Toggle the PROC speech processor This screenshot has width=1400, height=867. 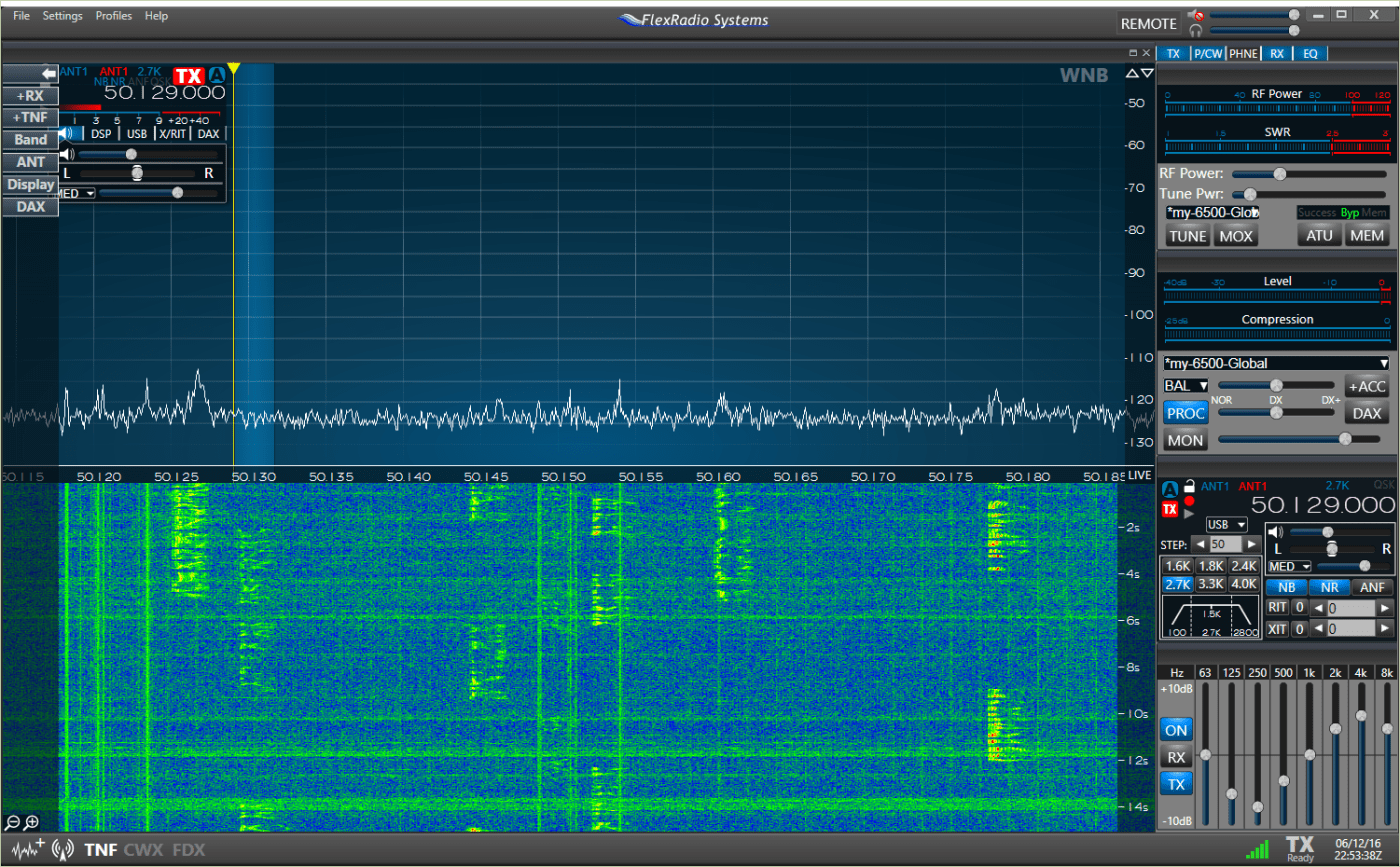(x=1185, y=413)
